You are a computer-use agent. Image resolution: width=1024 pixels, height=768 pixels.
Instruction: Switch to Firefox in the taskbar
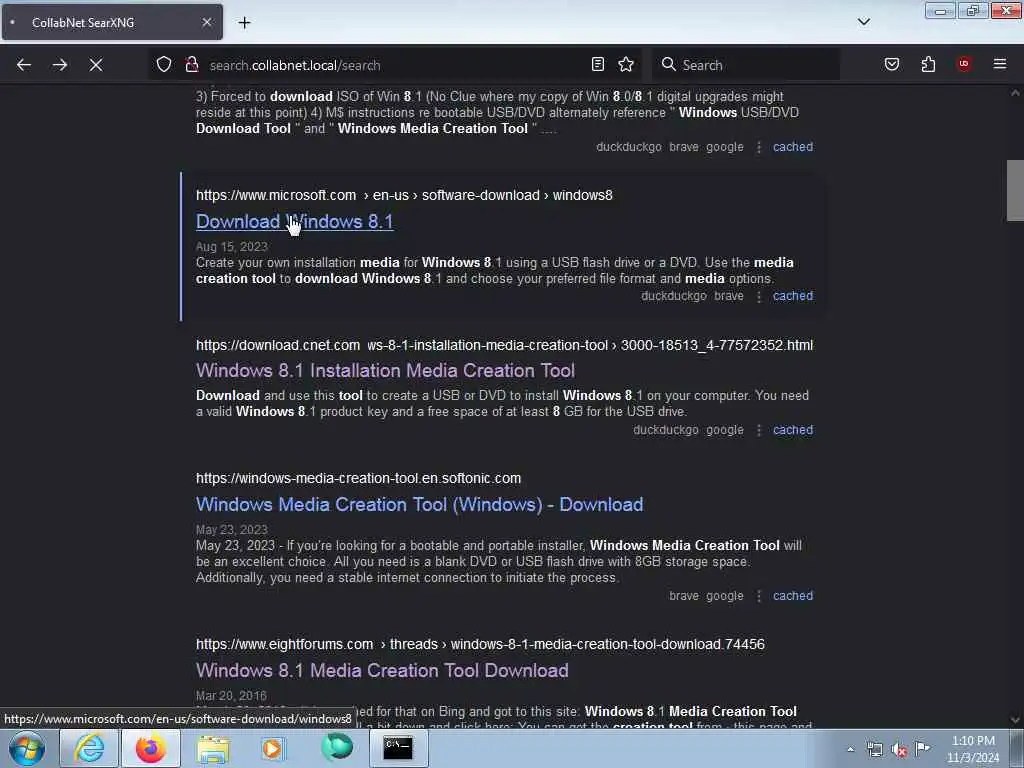[150, 748]
